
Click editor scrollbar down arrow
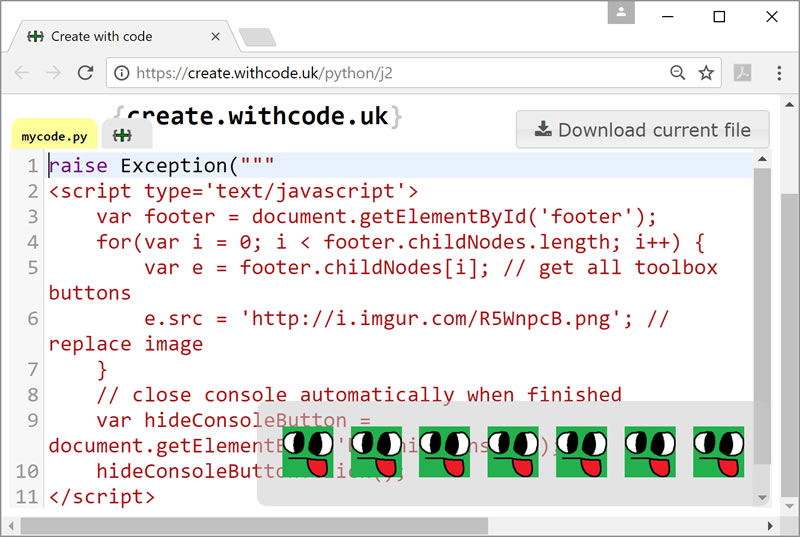click(762, 498)
